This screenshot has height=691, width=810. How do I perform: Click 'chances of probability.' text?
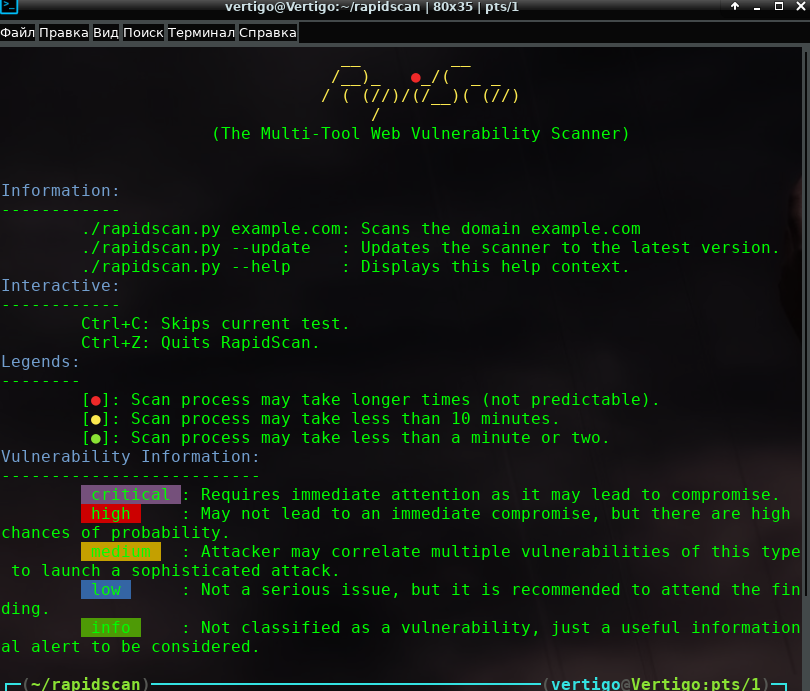click(x=115, y=533)
